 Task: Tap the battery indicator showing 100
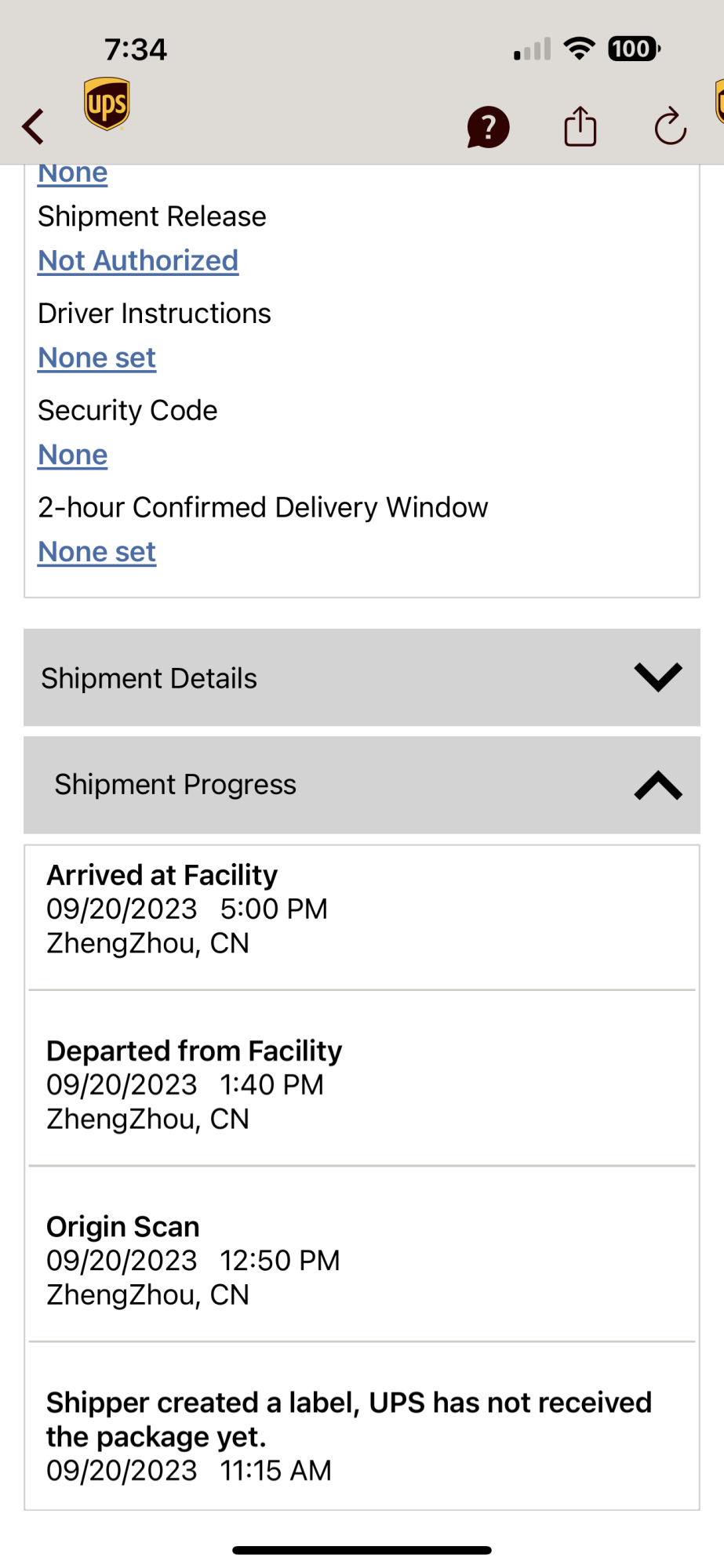click(634, 49)
